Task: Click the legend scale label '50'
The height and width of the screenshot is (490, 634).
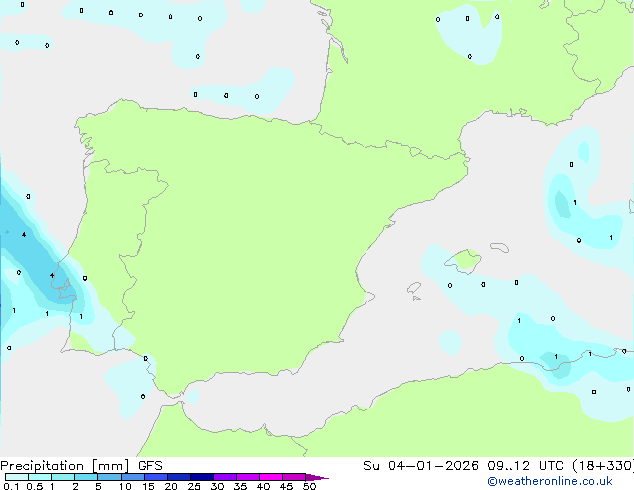Action: (309, 486)
